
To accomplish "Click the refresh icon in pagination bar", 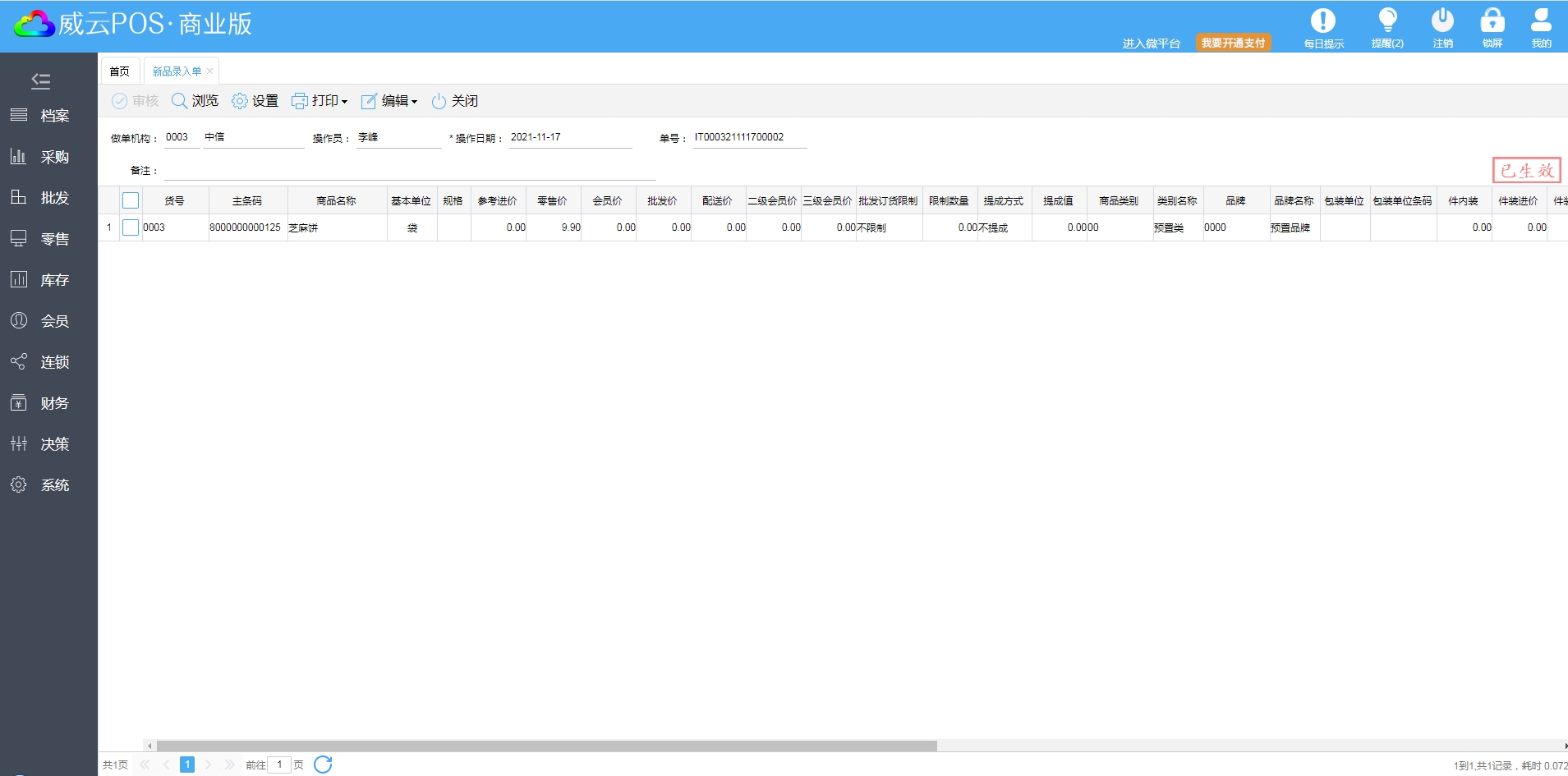I will coord(324,765).
